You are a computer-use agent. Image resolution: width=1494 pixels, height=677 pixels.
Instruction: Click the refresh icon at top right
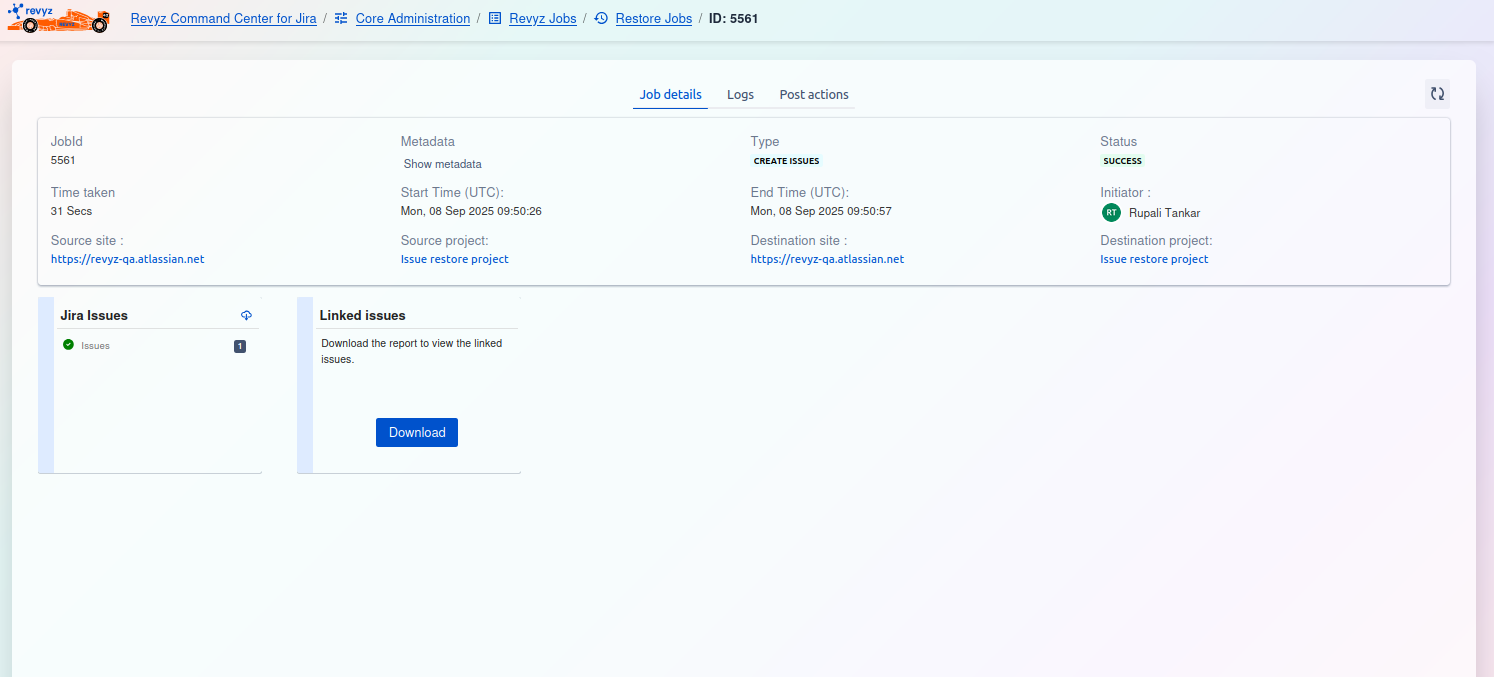click(x=1437, y=94)
